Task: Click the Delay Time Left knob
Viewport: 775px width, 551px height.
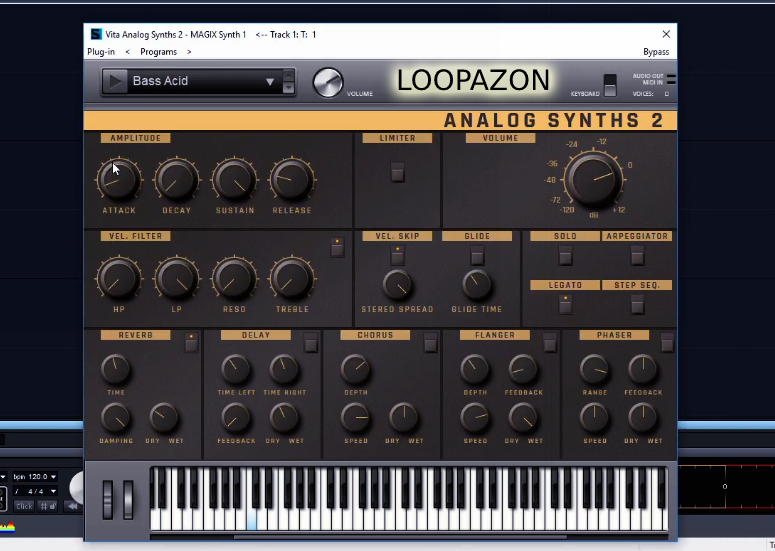Action: [236, 370]
